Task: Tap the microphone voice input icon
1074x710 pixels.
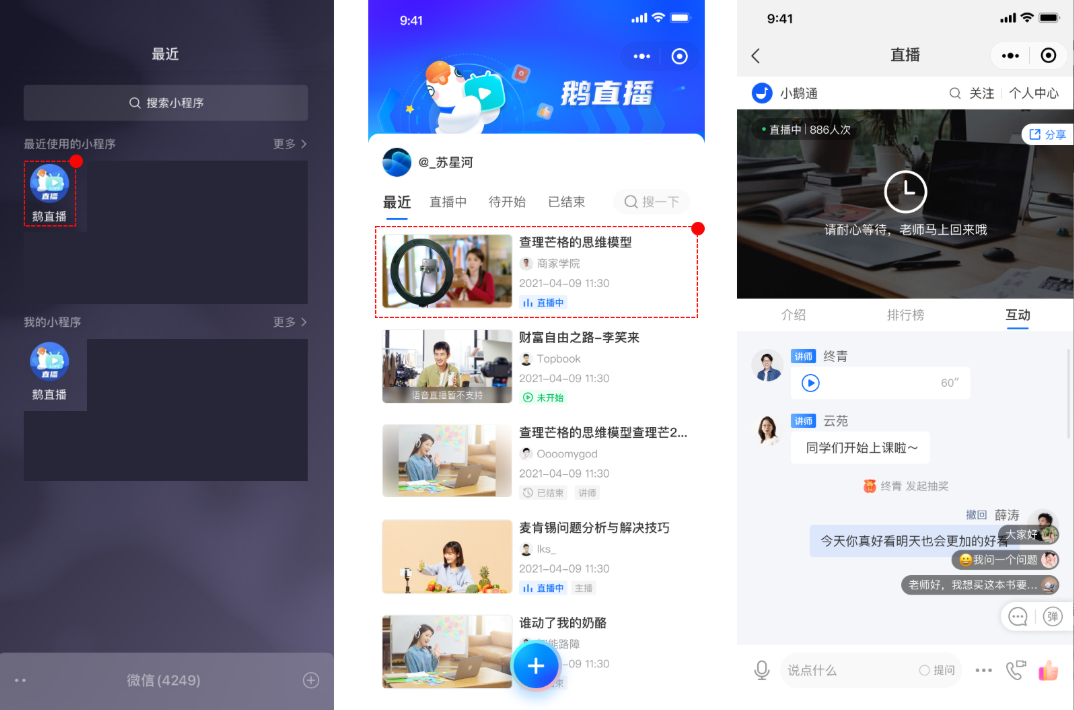Action: tap(762, 670)
